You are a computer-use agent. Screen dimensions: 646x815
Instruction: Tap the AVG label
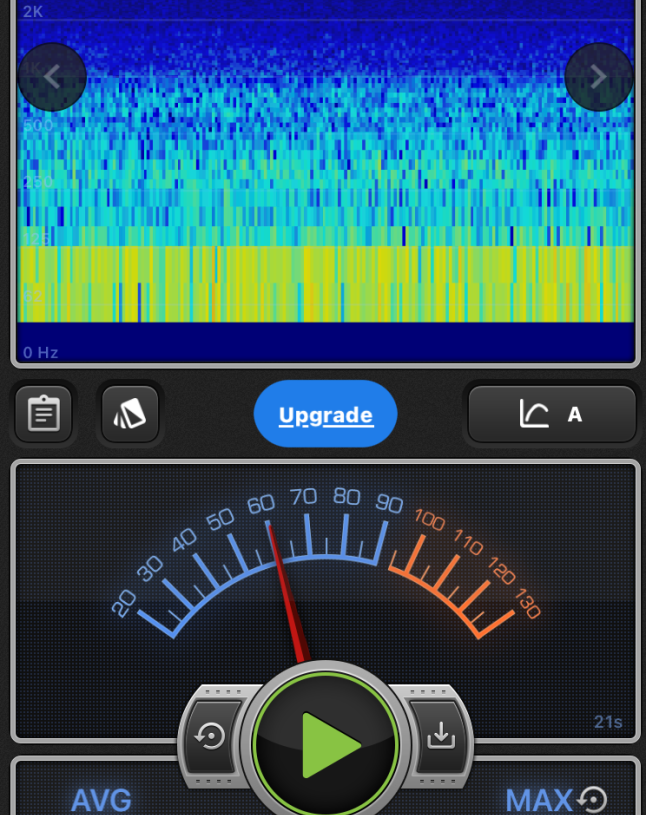pyautogui.click(x=101, y=800)
